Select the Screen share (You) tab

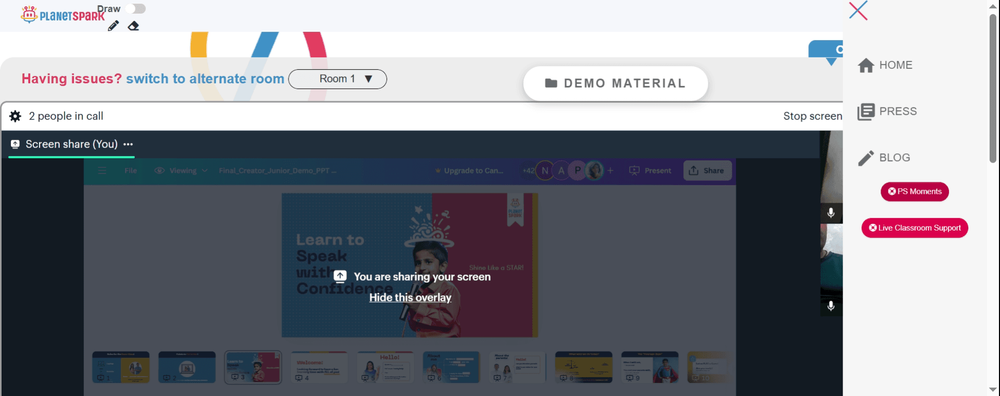(71, 145)
